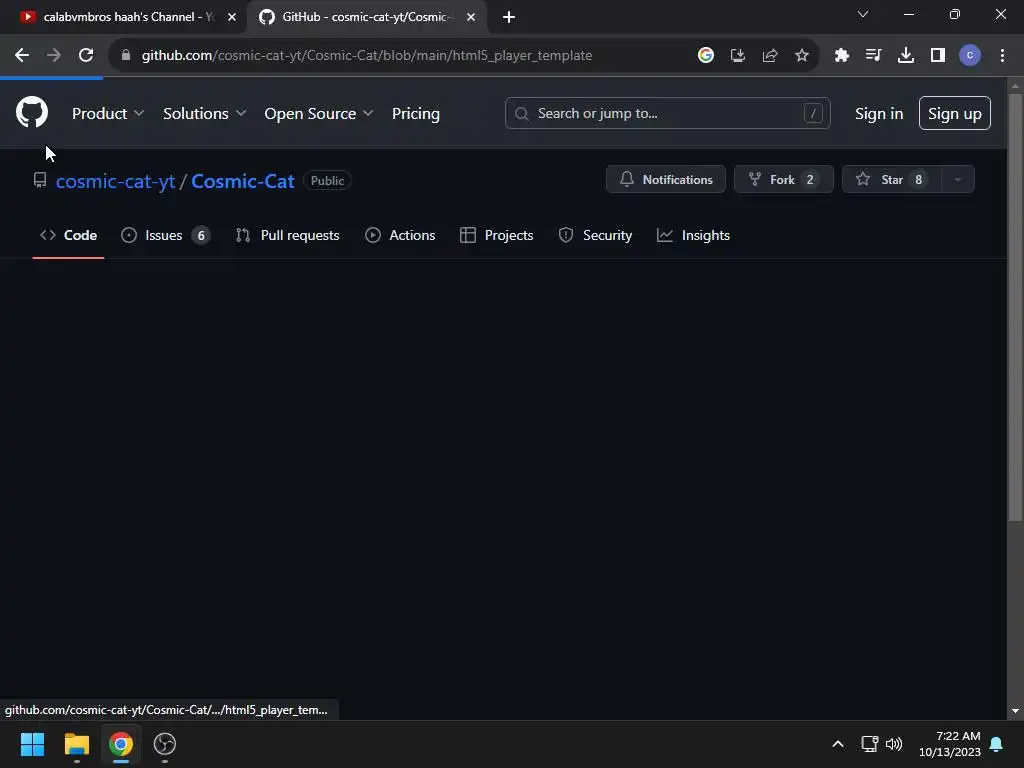1024x768 pixels.
Task: Open Windows notification bell
Action: click(997, 744)
